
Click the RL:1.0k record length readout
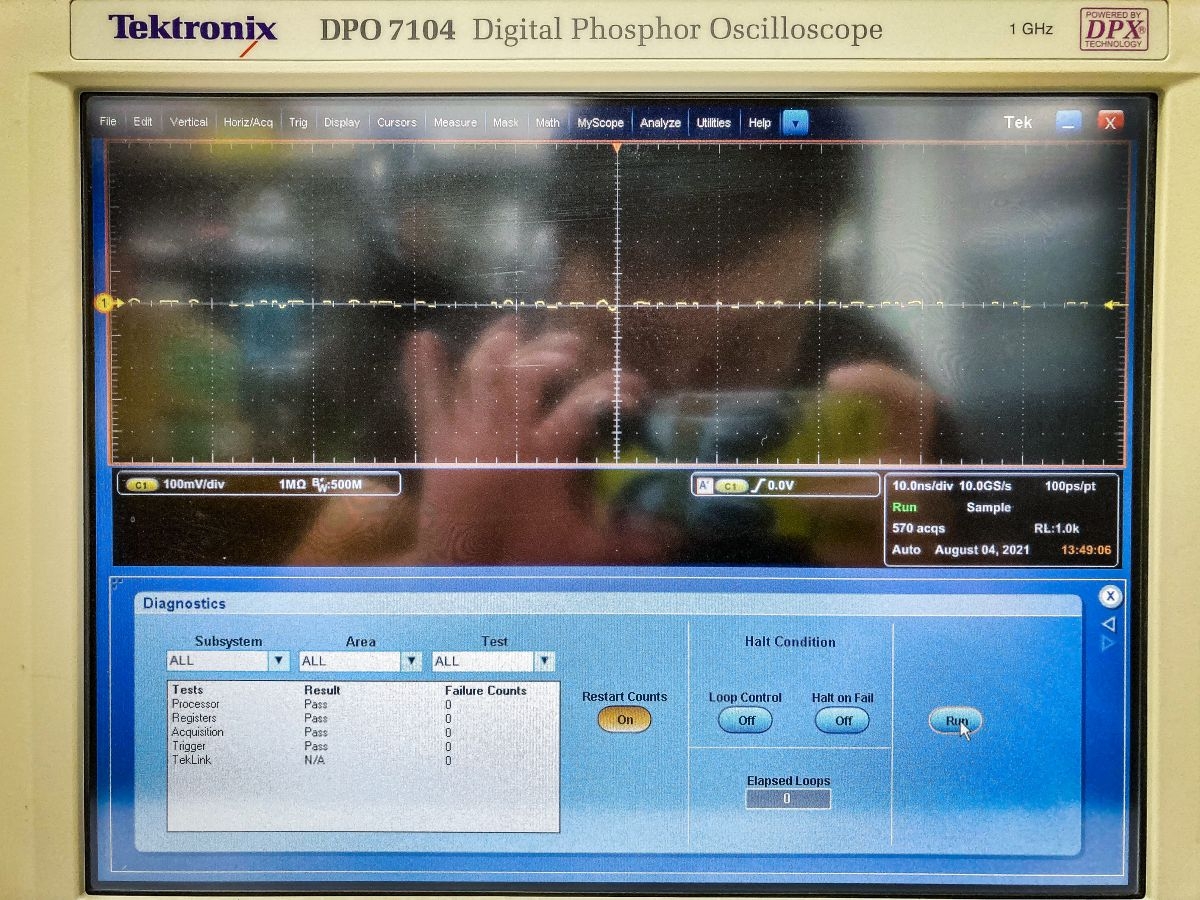point(1056,528)
